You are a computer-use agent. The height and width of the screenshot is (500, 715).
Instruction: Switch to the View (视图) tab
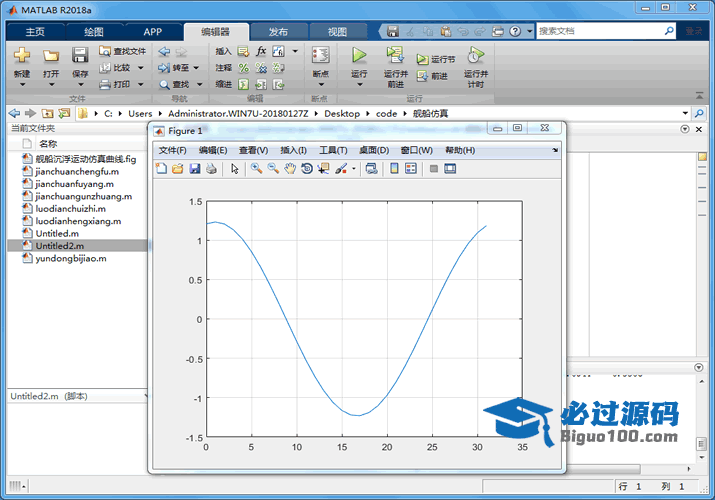(x=337, y=31)
